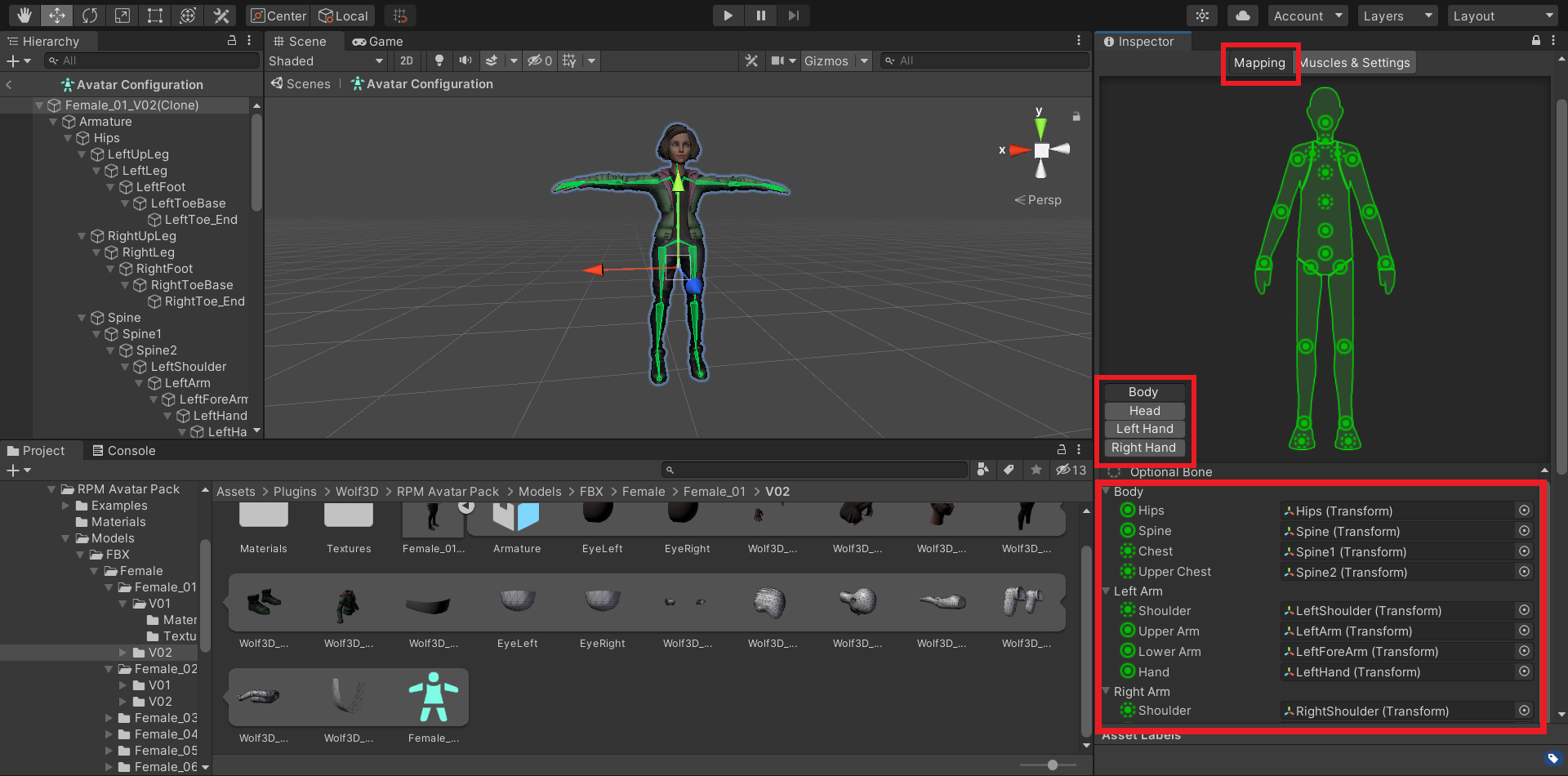Viewport: 1568px width, 776px height.
Task: Click the Pause button
Action: click(x=760, y=16)
